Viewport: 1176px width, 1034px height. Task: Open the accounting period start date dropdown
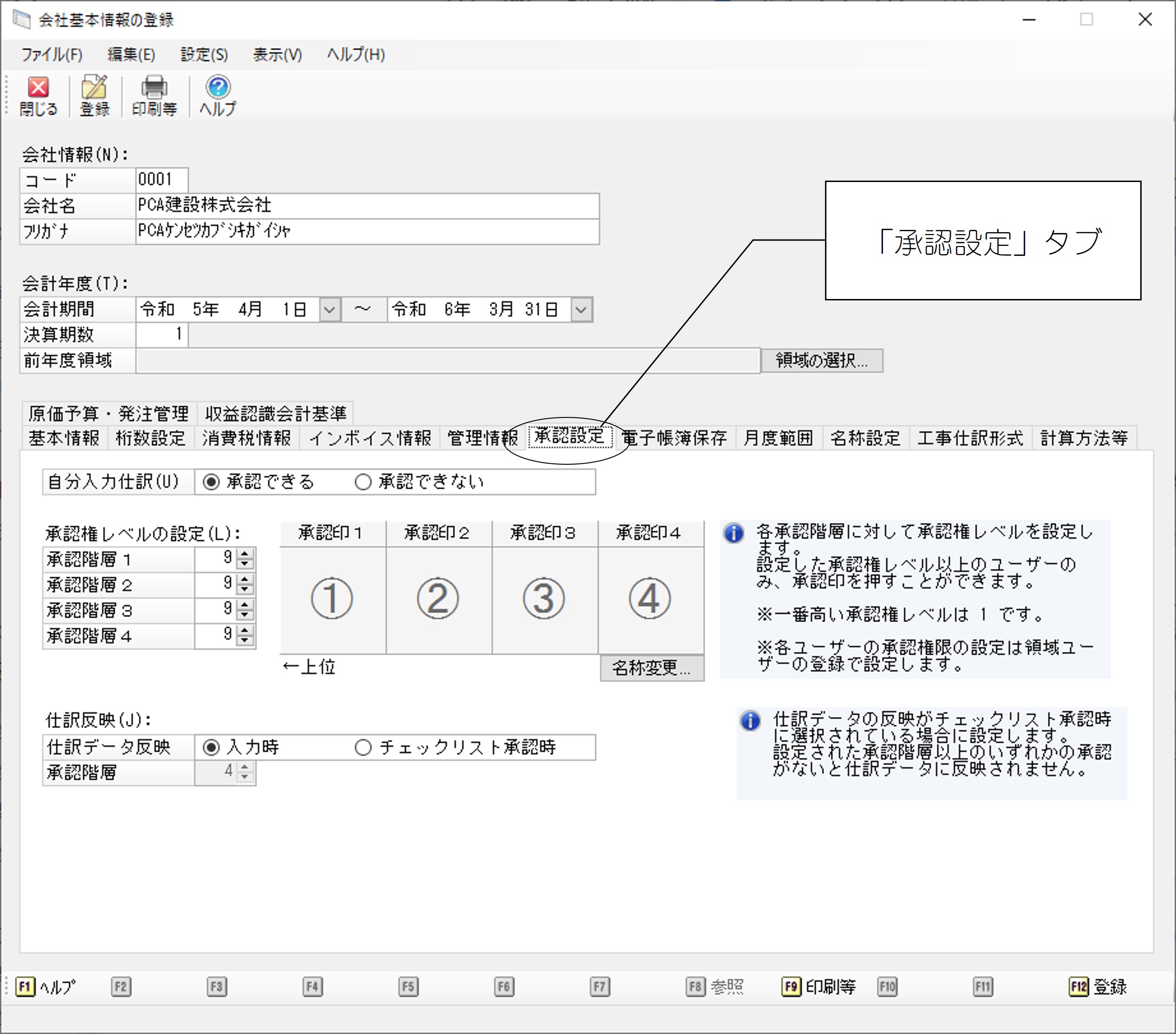point(330,310)
